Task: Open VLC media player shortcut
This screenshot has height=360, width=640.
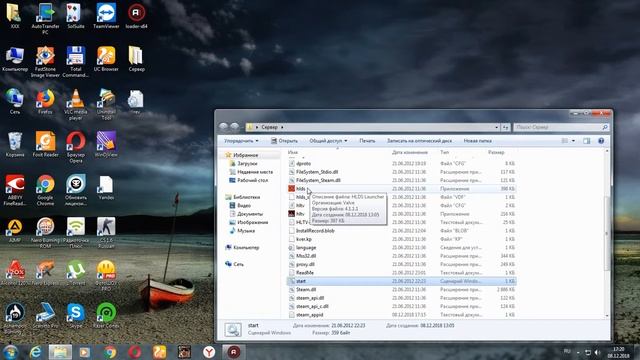Action: coord(76,104)
